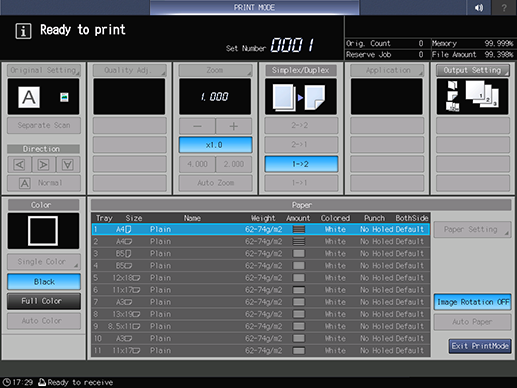
Task: Select the right-pointing direction arrow icon
Action: [x=44, y=164]
